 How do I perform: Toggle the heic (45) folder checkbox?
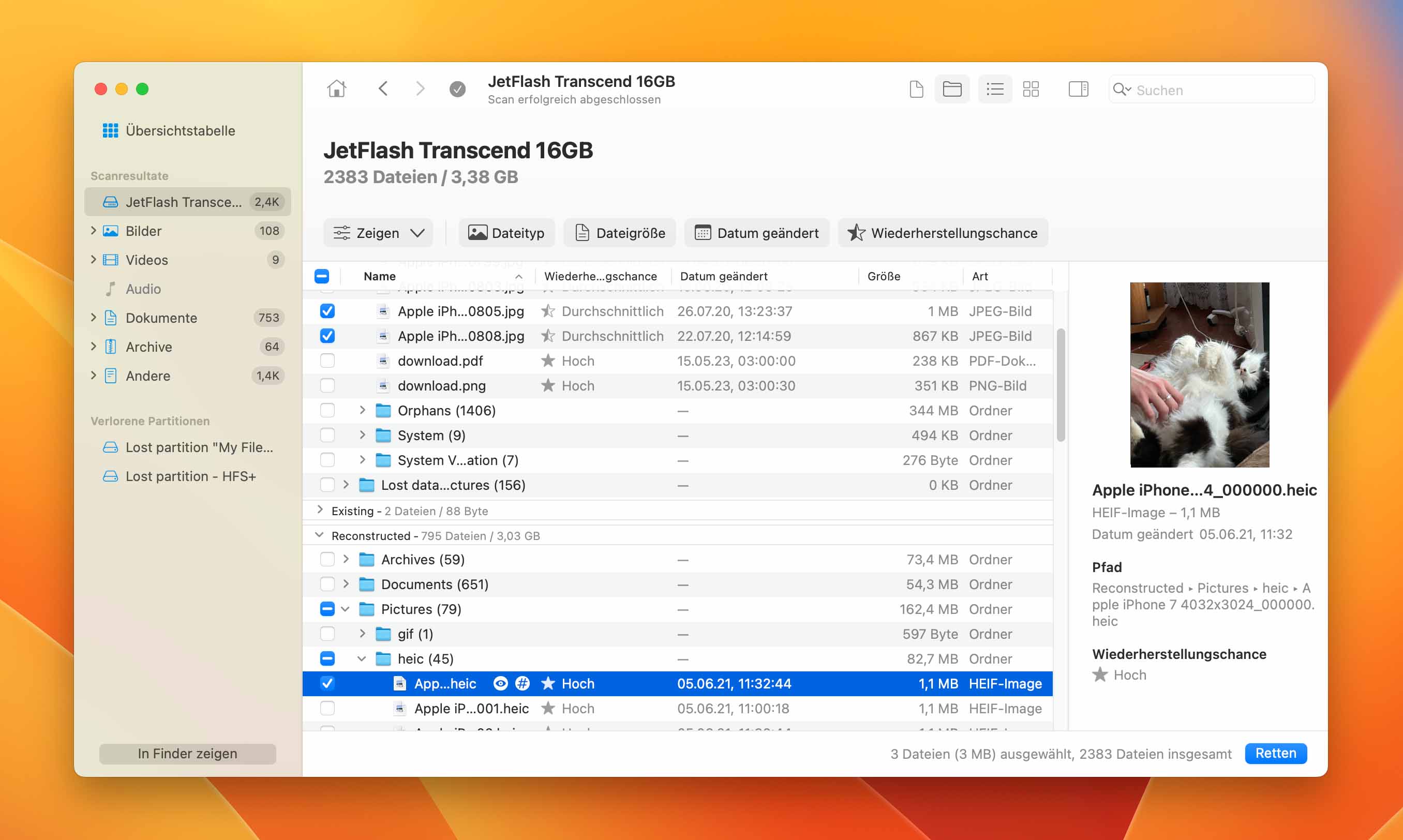(x=327, y=659)
